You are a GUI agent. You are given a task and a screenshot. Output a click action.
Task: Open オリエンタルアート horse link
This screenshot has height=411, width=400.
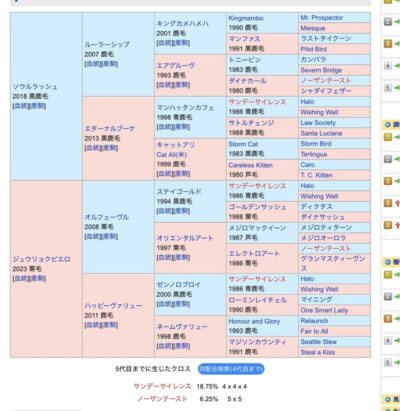(185, 238)
